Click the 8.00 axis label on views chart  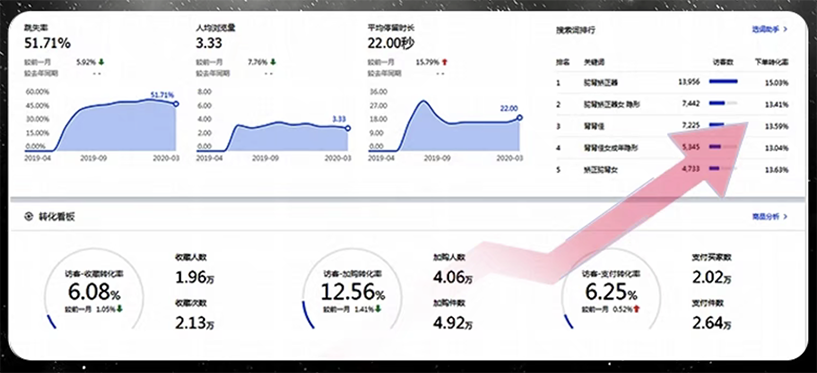click(x=205, y=92)
